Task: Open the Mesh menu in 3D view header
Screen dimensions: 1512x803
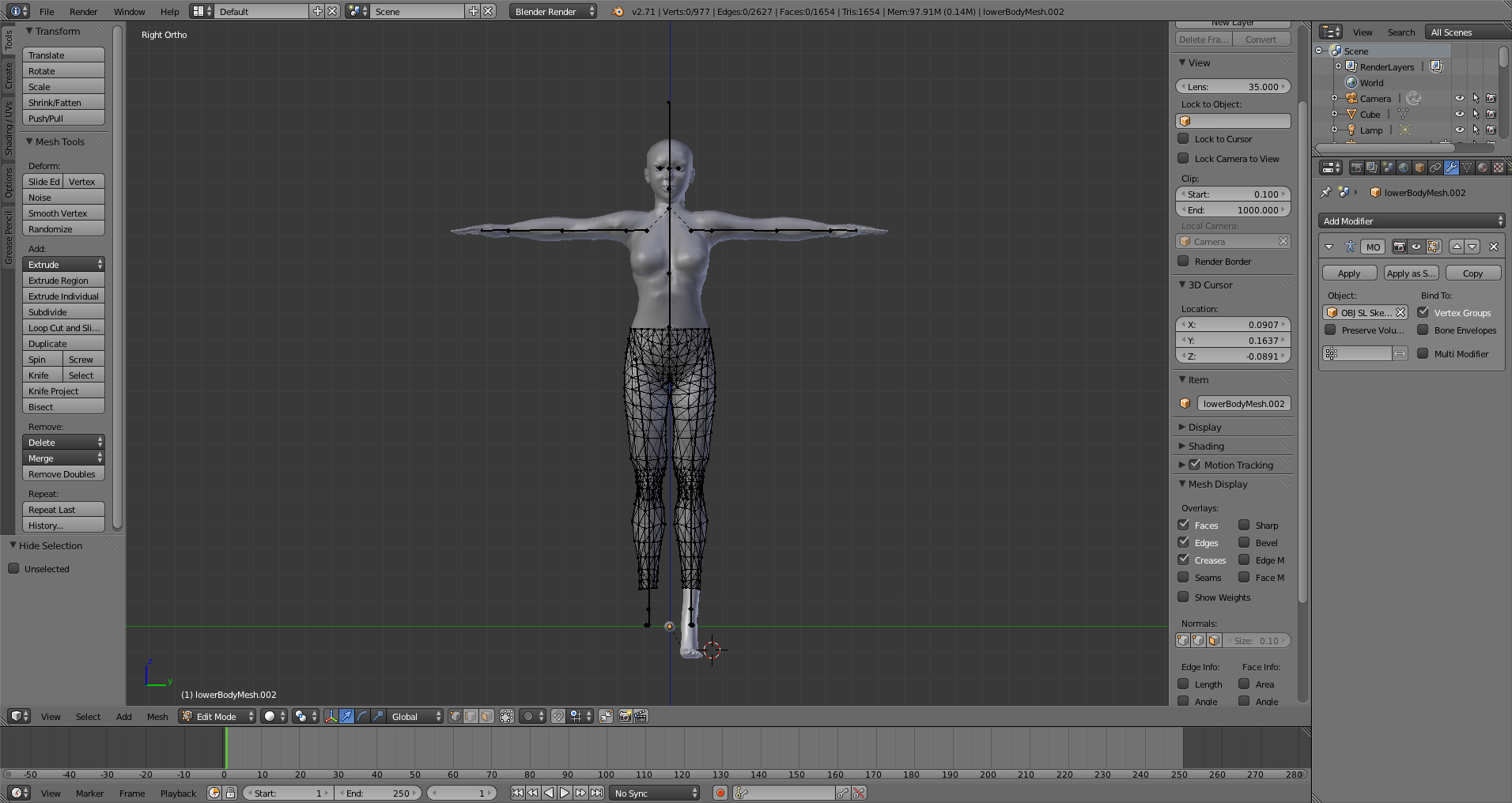Action: pyautogui.click(x=157, y=716)
